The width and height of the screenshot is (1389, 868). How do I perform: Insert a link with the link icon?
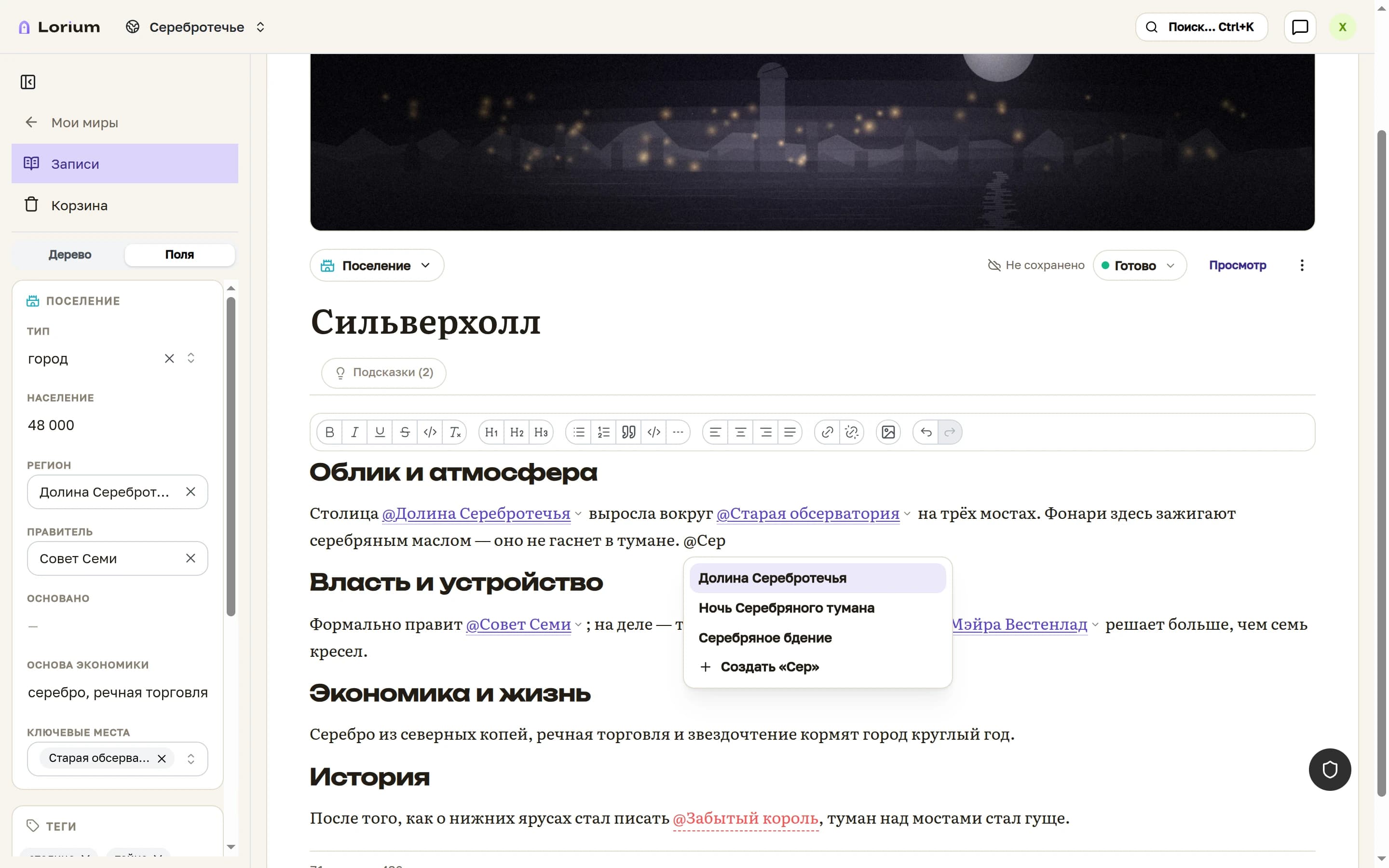[x=827, y=432]
